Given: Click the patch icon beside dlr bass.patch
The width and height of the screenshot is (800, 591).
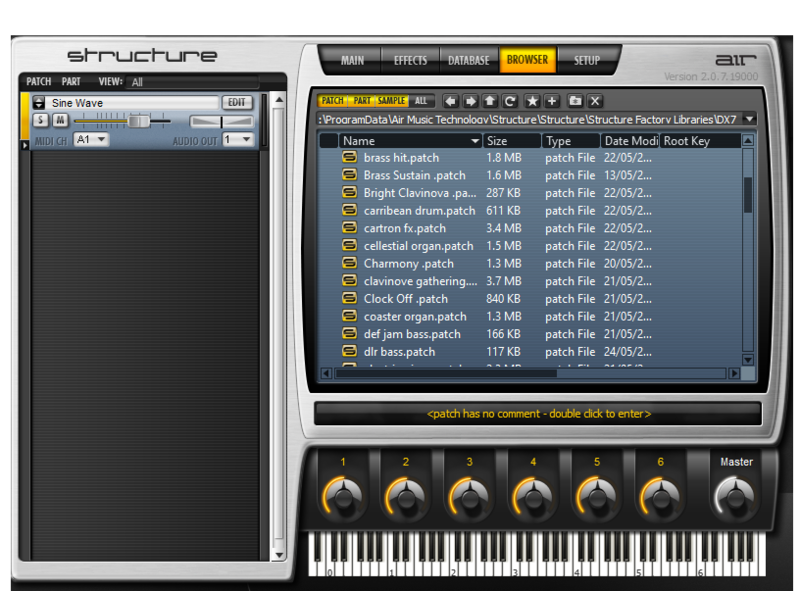Looking at the screenshot, I should 349,351.
